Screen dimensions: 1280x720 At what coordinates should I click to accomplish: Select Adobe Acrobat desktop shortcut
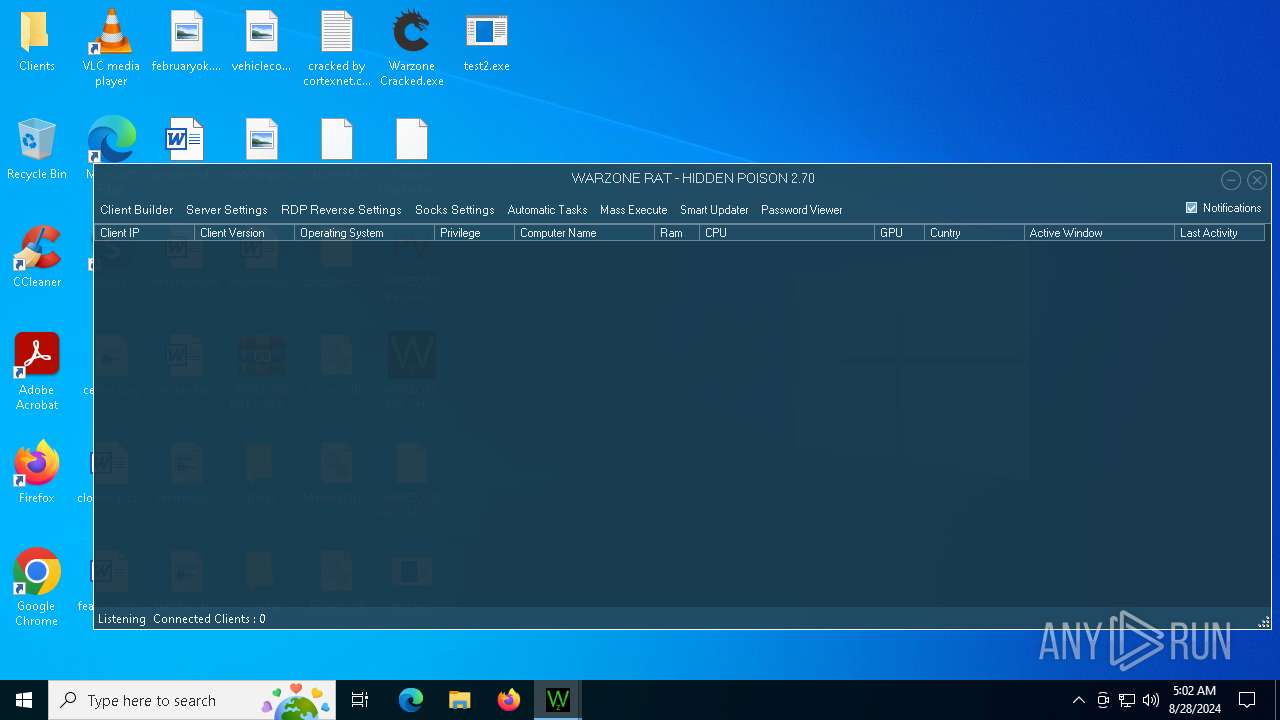click(x=37, y=371)
